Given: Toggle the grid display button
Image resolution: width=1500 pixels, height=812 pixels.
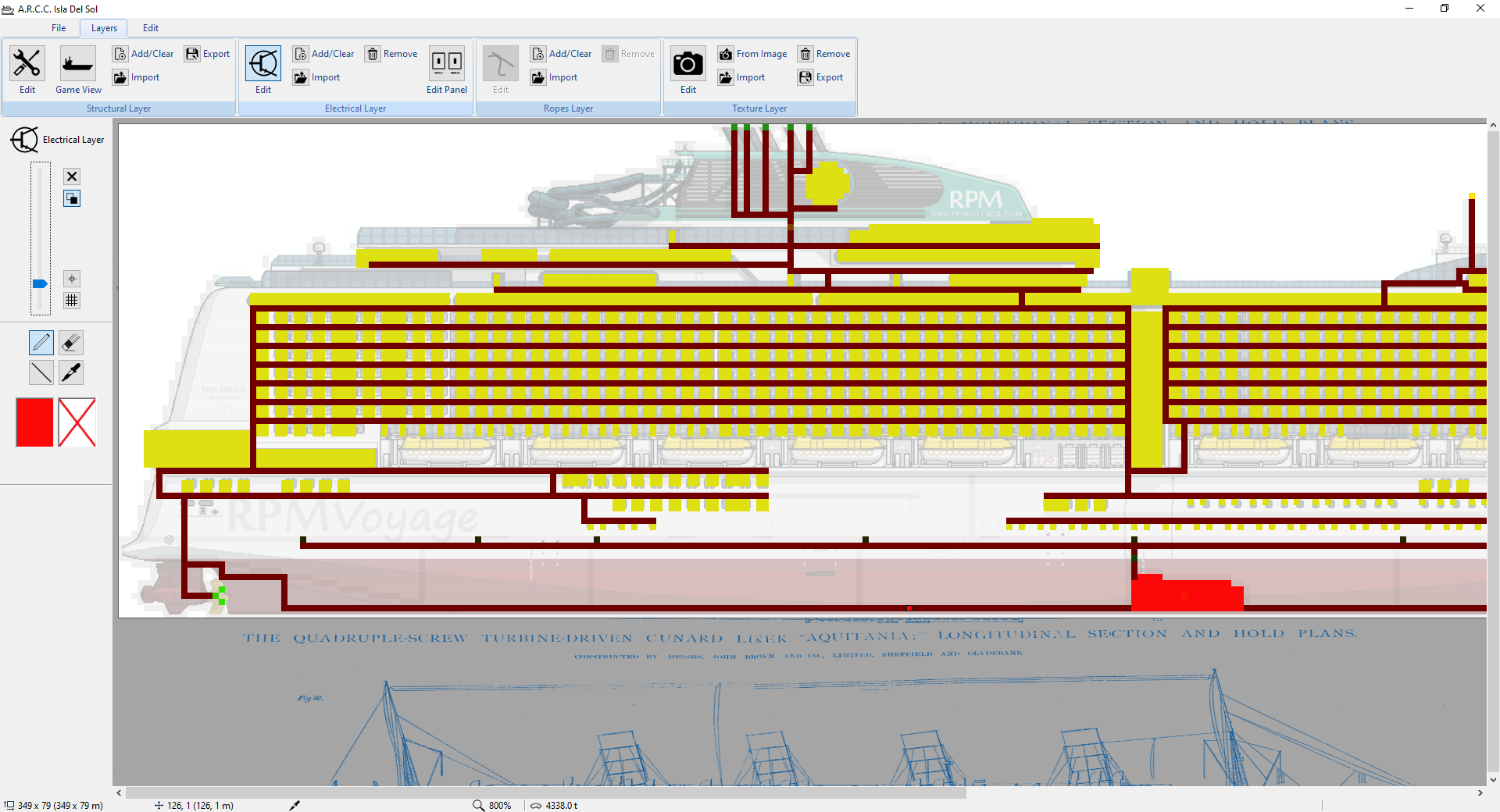Looking at the screenshot, I should pos(72,301).
